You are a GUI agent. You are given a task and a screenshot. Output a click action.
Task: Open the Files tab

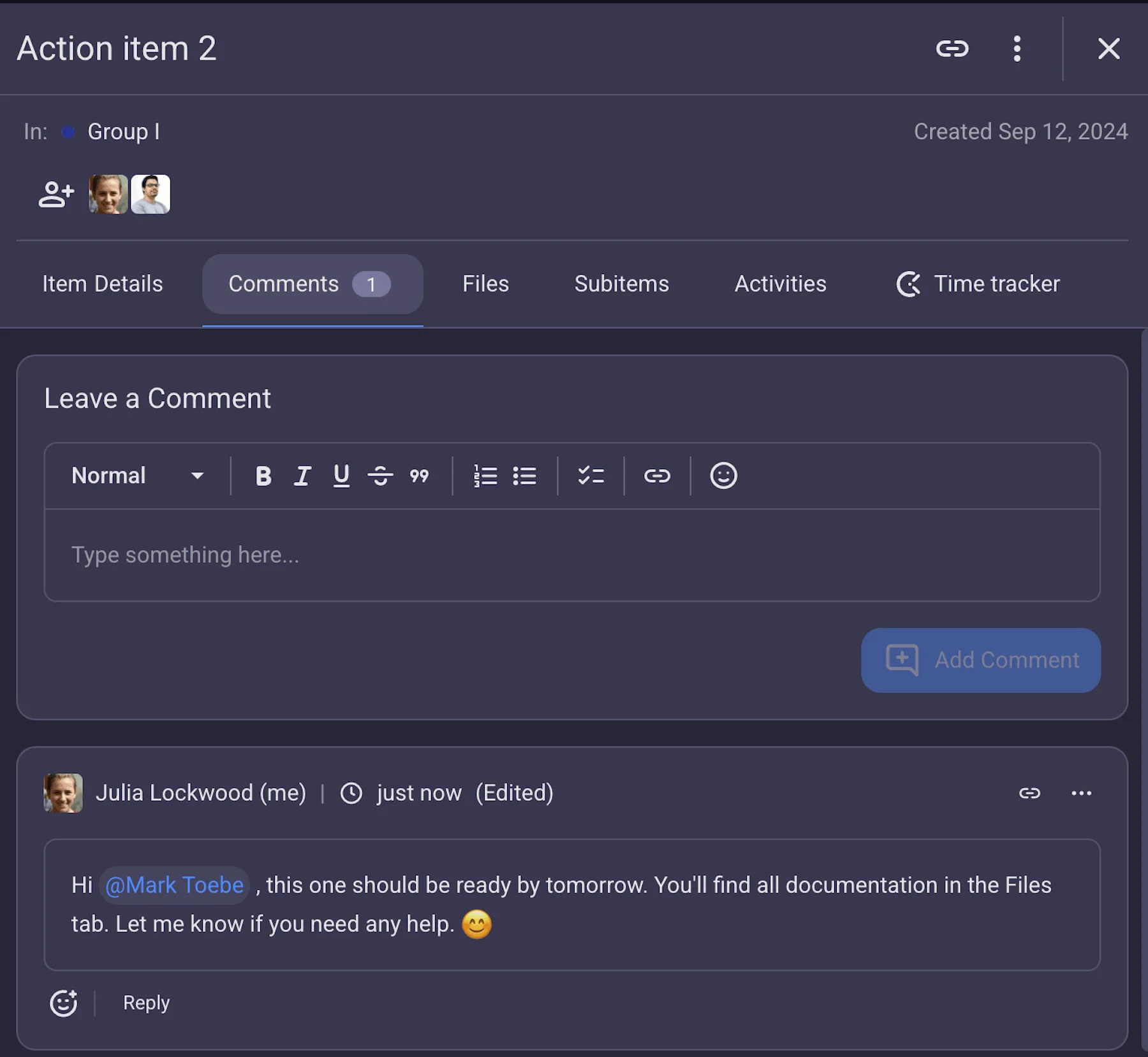(485, 284)
